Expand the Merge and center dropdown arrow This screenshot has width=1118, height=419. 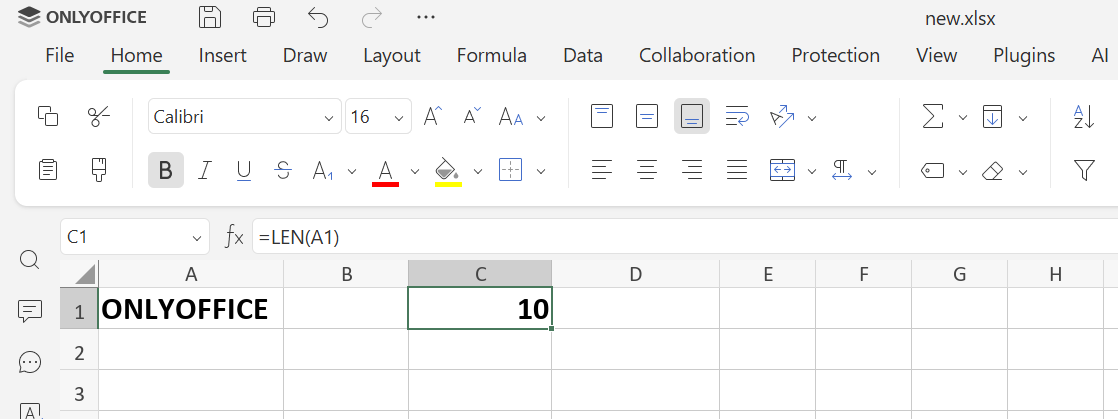(811, 171)
